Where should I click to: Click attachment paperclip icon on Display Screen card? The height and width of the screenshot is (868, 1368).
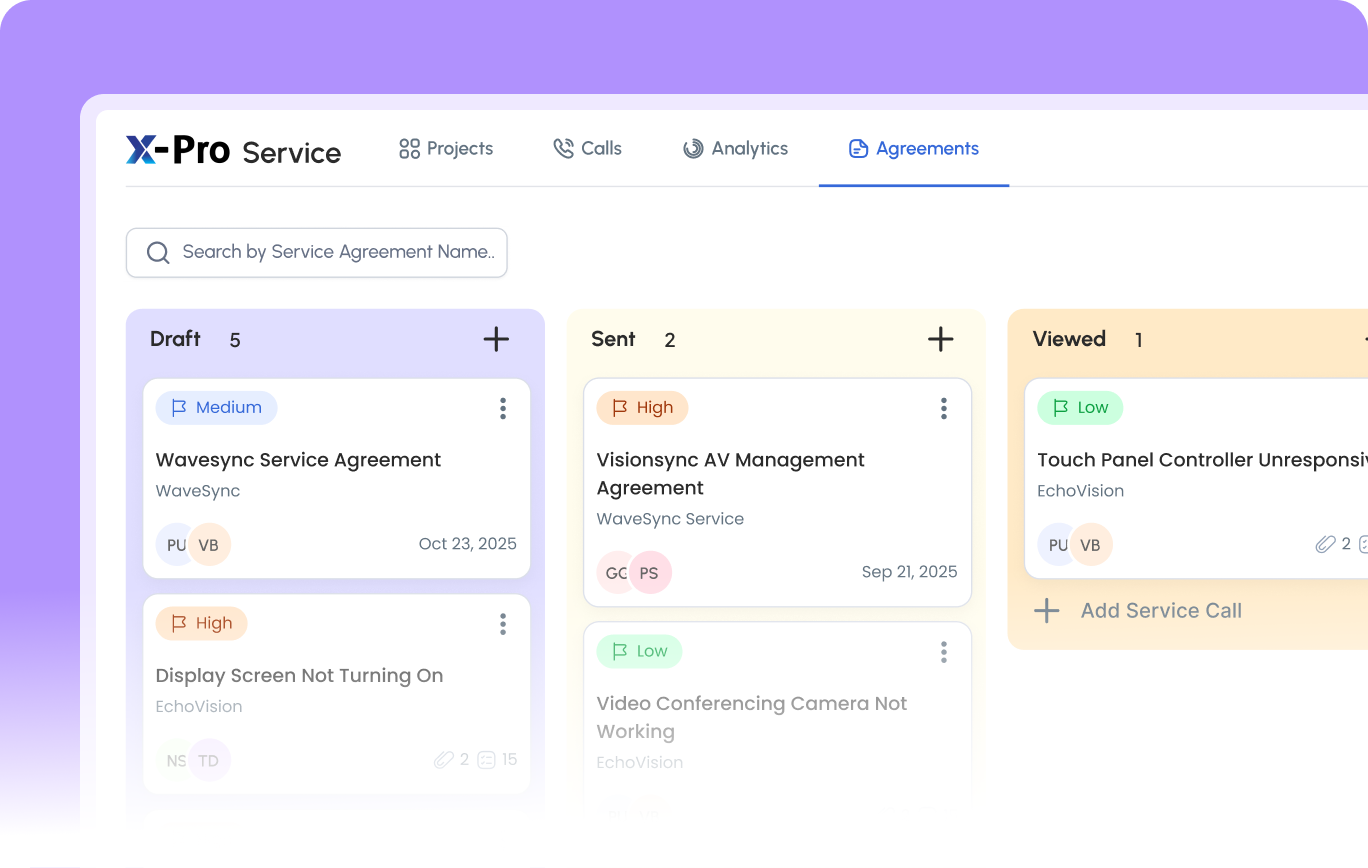[x=444, y=760]
